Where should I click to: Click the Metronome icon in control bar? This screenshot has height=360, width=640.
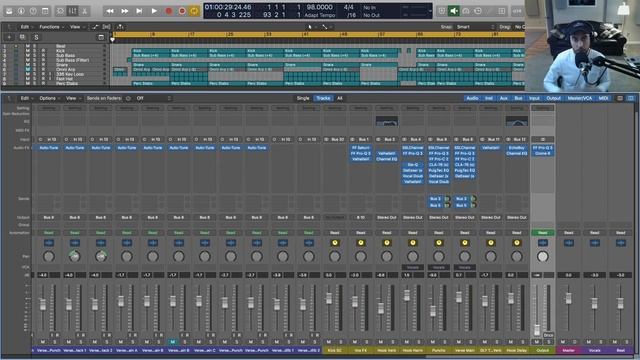click(490, 11)
